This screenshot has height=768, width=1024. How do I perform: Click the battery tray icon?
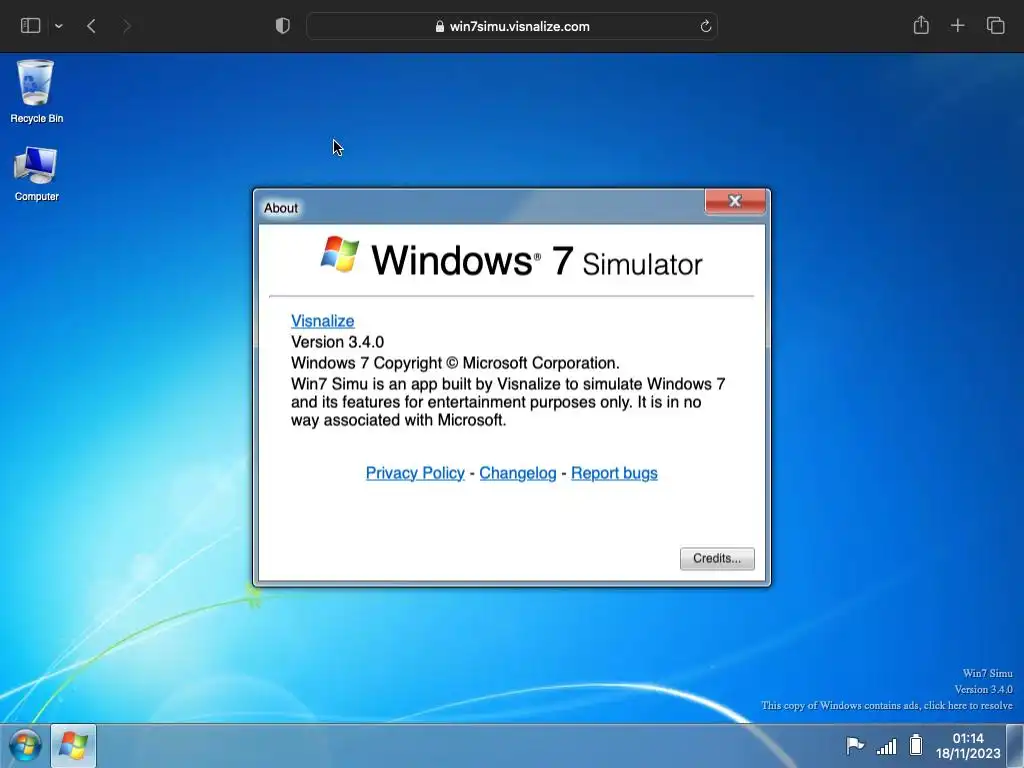(x=916, y=744)
